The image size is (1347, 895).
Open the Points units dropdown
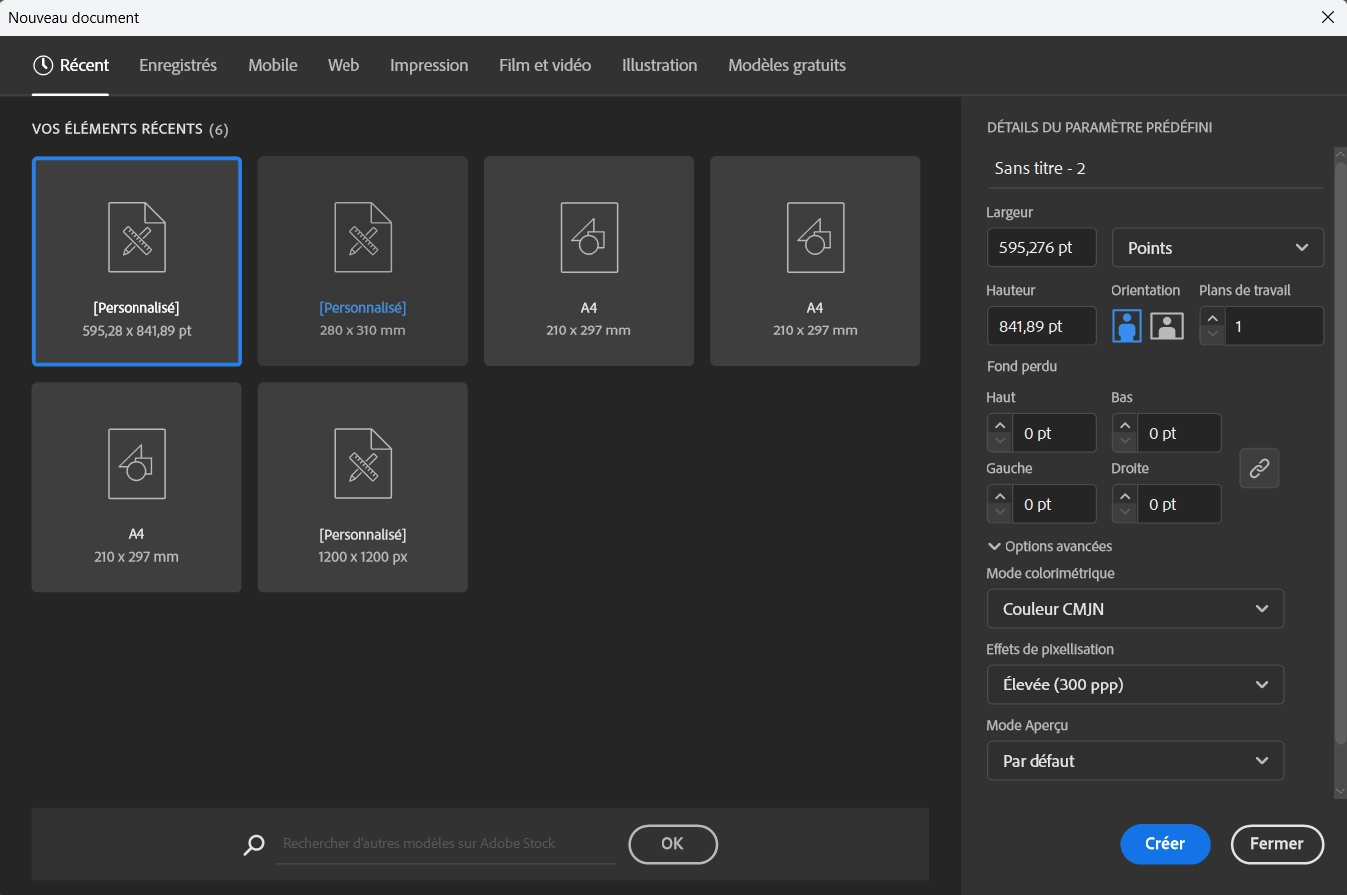[1218, 248]
